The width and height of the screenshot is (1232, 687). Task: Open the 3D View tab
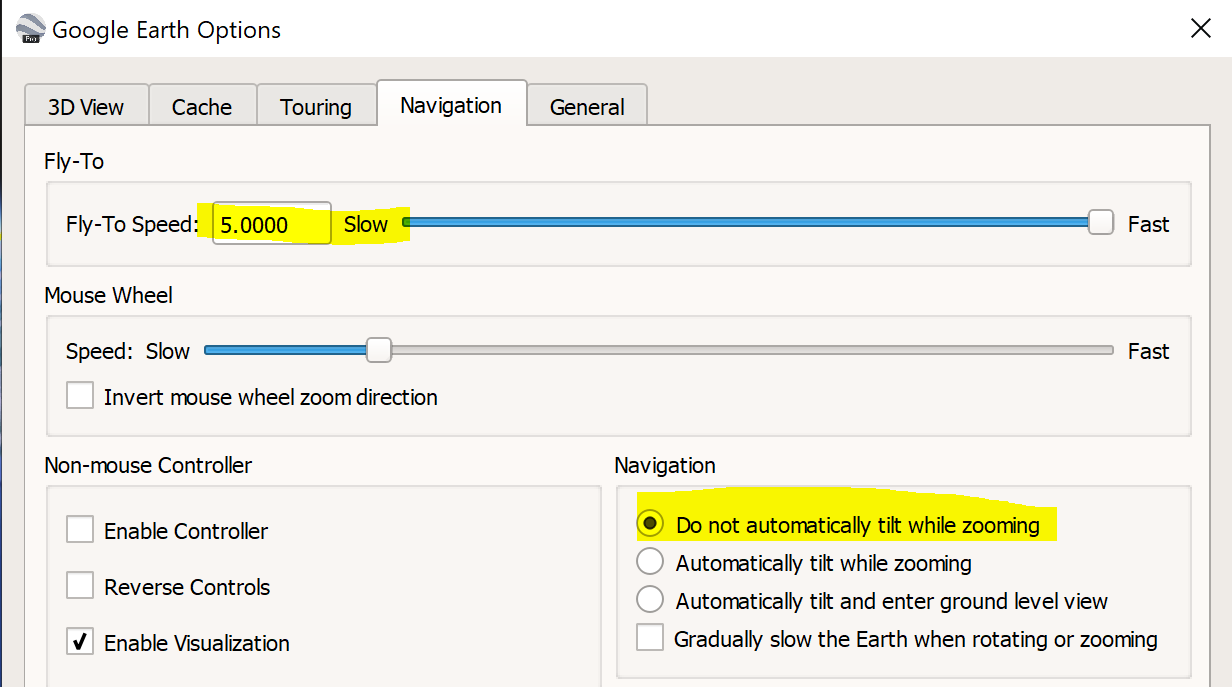(x=86, y=107)
